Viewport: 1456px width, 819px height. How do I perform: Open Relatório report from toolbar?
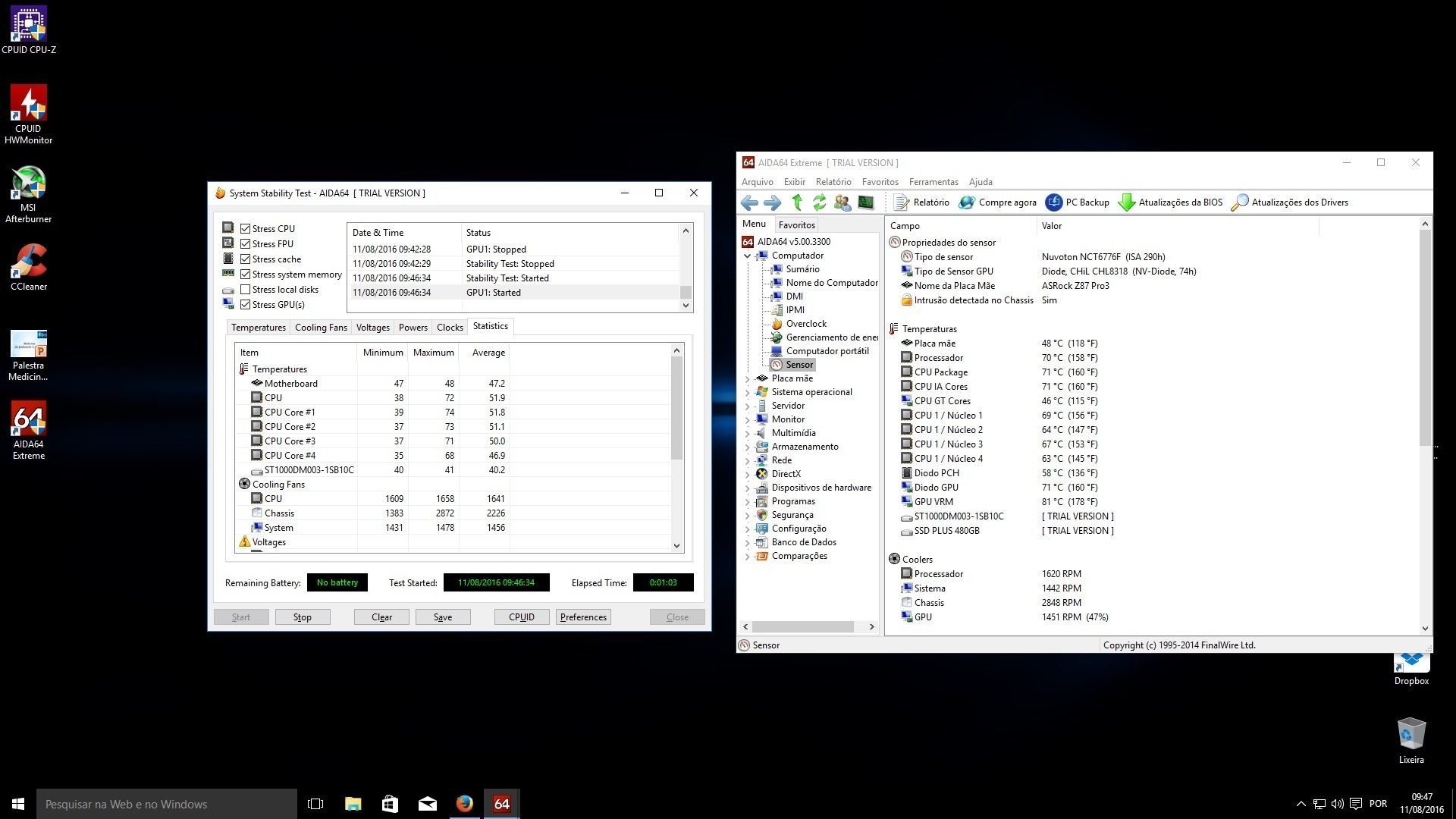pyautogui.click(x=921, y=202)
